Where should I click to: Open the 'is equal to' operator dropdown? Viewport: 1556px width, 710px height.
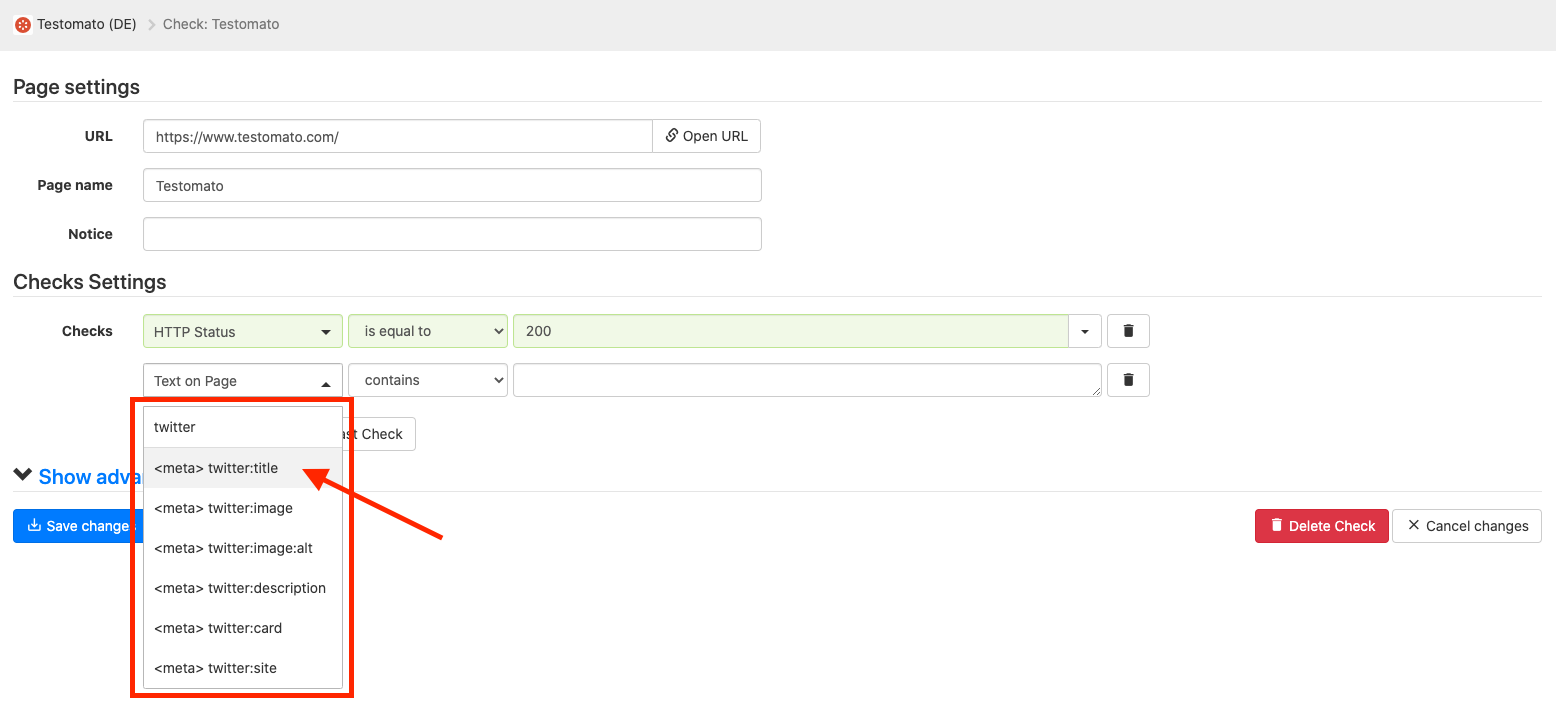point(428,331)
